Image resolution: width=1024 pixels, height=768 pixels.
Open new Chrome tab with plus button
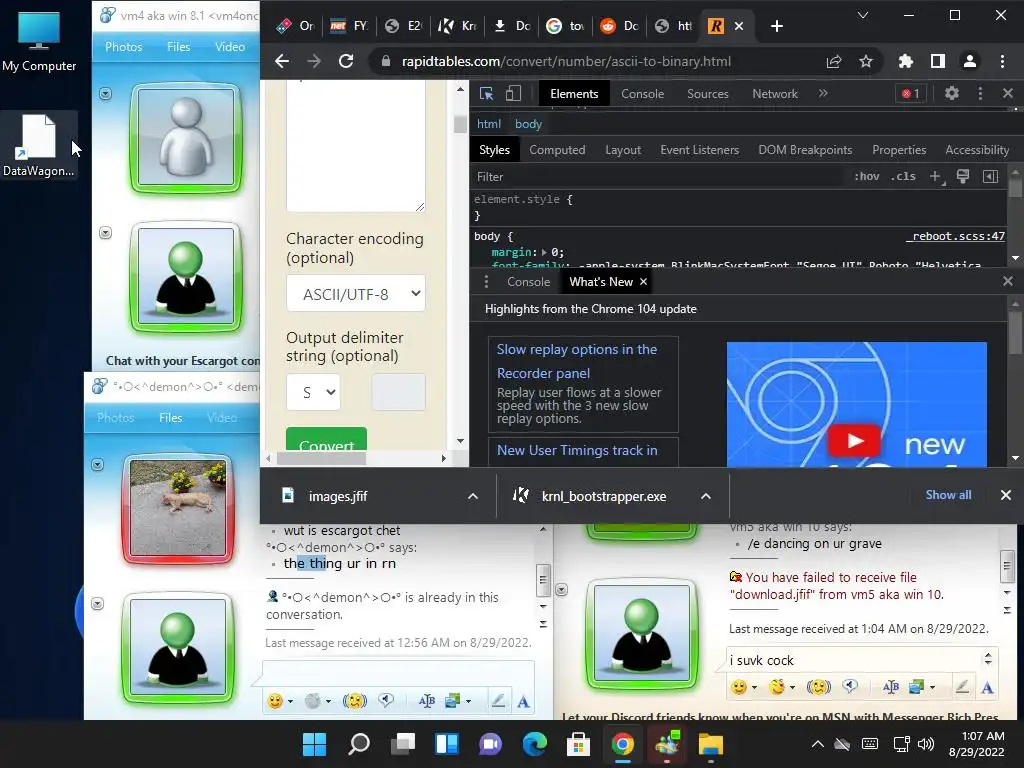(x=776, y=26)
